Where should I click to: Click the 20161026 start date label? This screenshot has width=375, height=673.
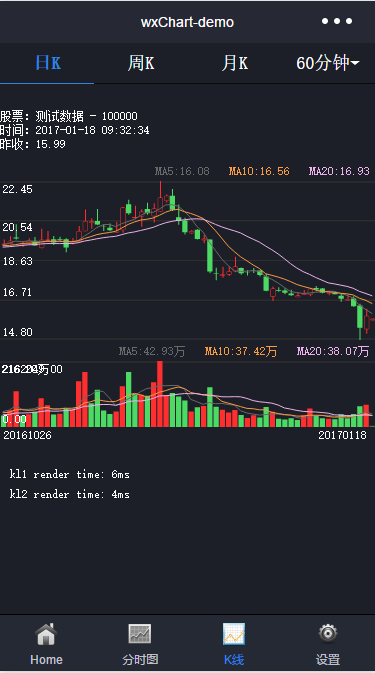click(27, 435)
